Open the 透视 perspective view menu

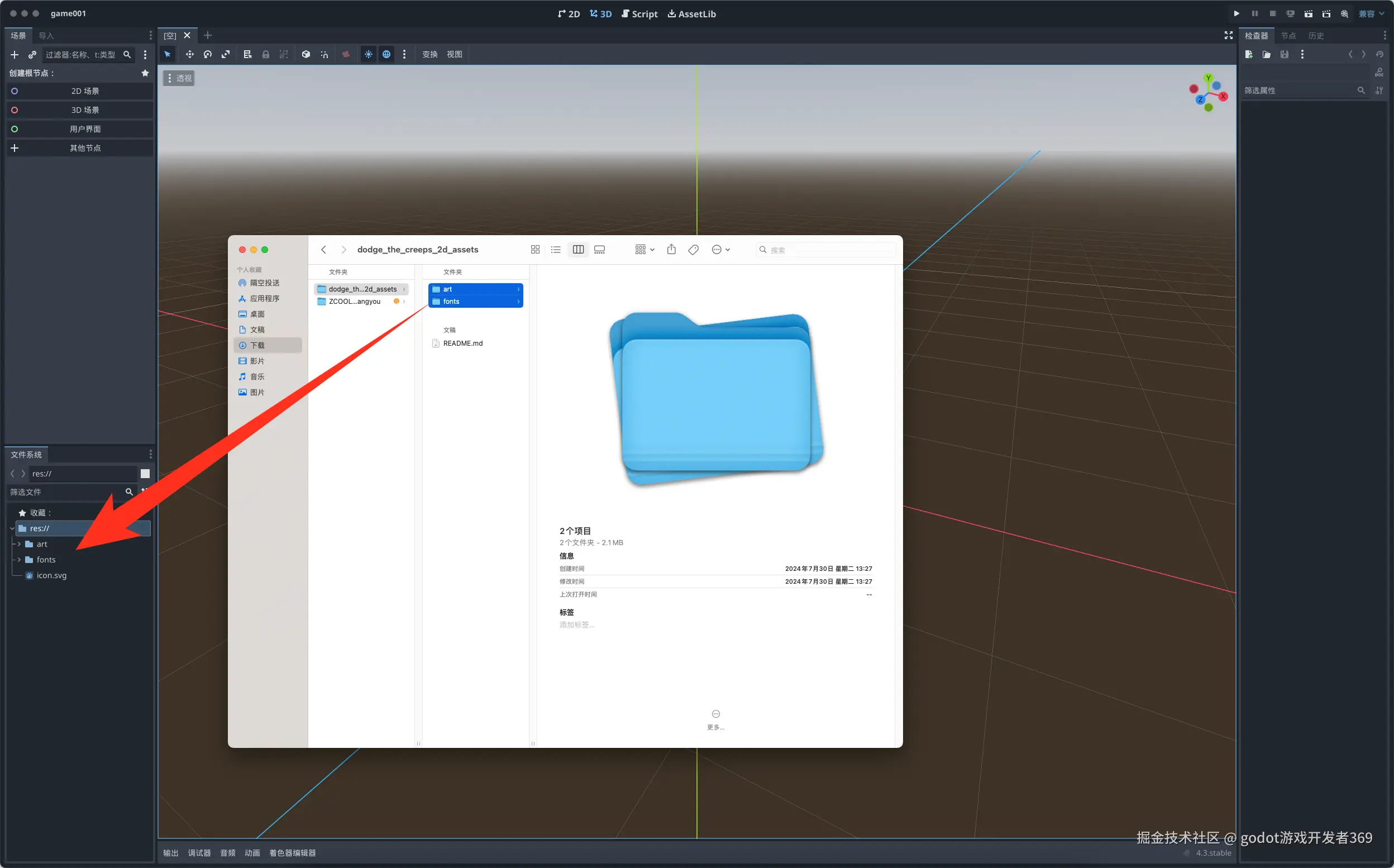179,78
